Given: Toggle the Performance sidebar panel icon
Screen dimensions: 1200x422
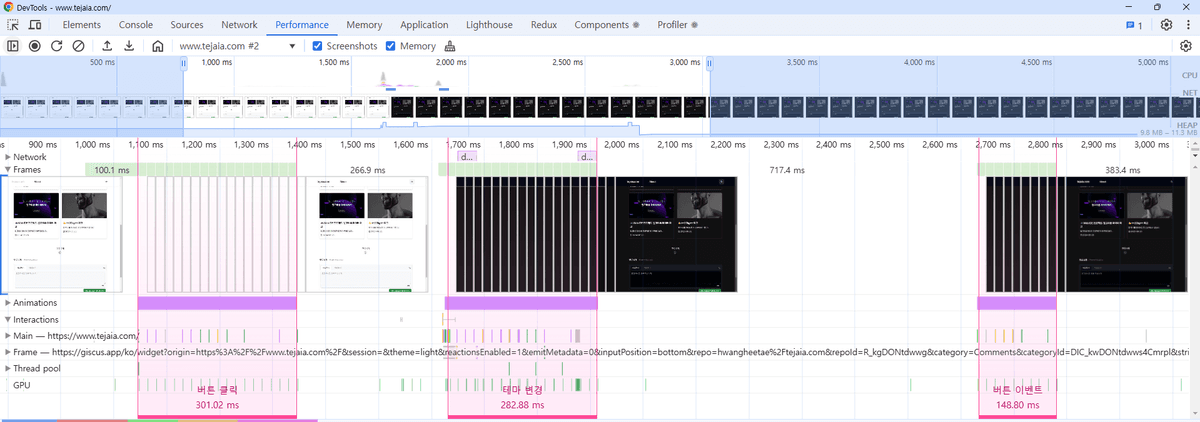Looking at the screenshot, I should [13, 46].
